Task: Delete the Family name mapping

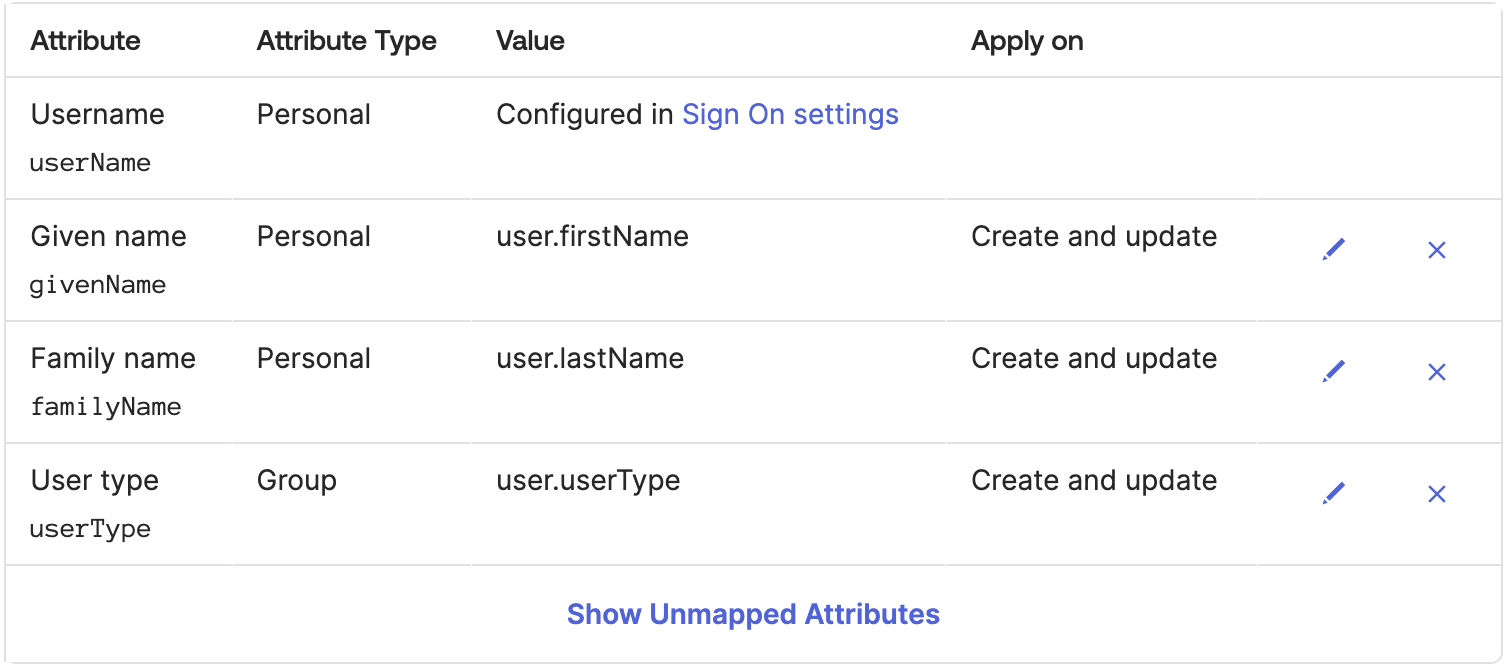Action: click(x=1437, y=372)
